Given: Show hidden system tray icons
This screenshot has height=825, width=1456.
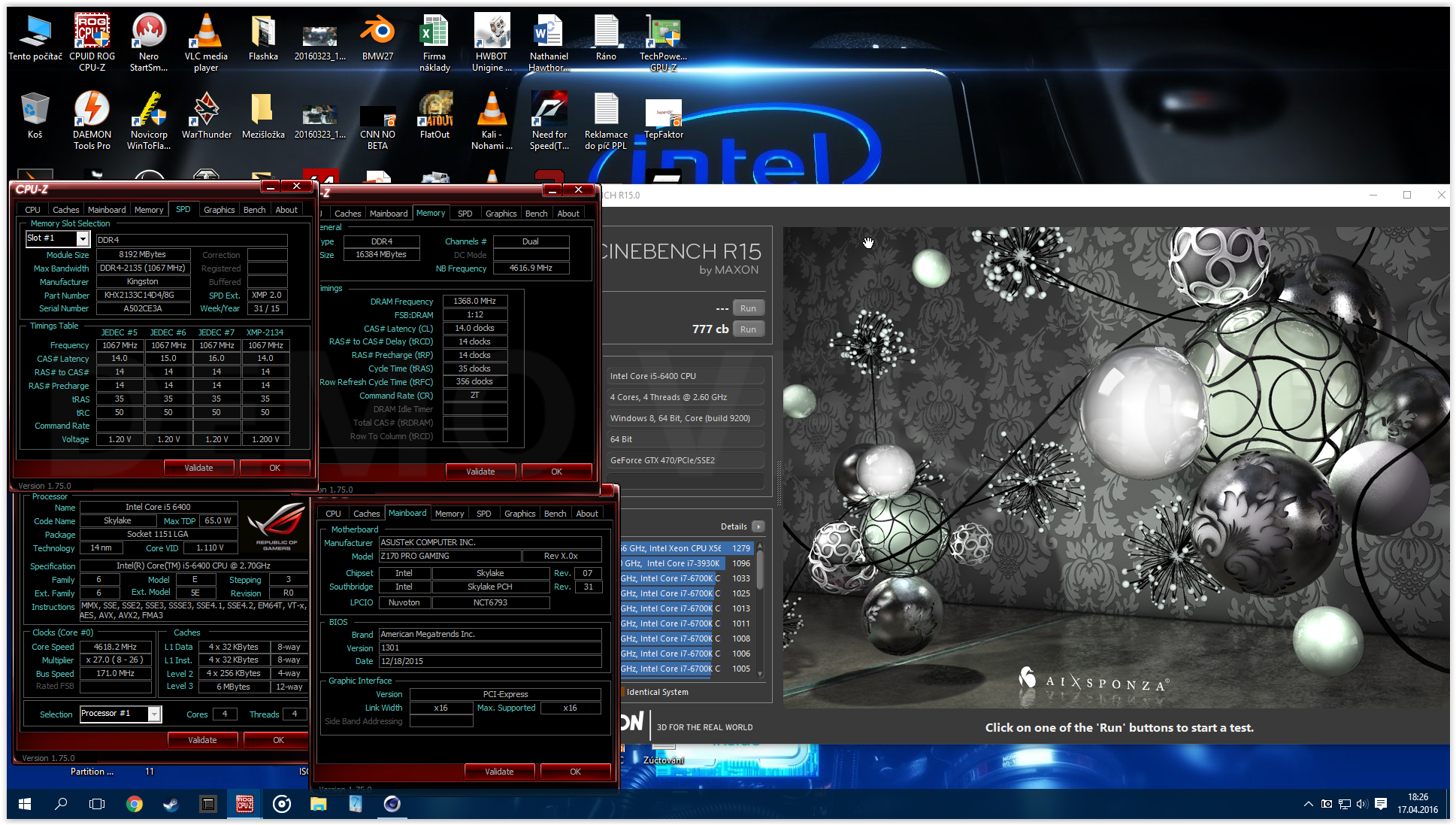Looking at the screenshot, I should [x=1308, y=804].
